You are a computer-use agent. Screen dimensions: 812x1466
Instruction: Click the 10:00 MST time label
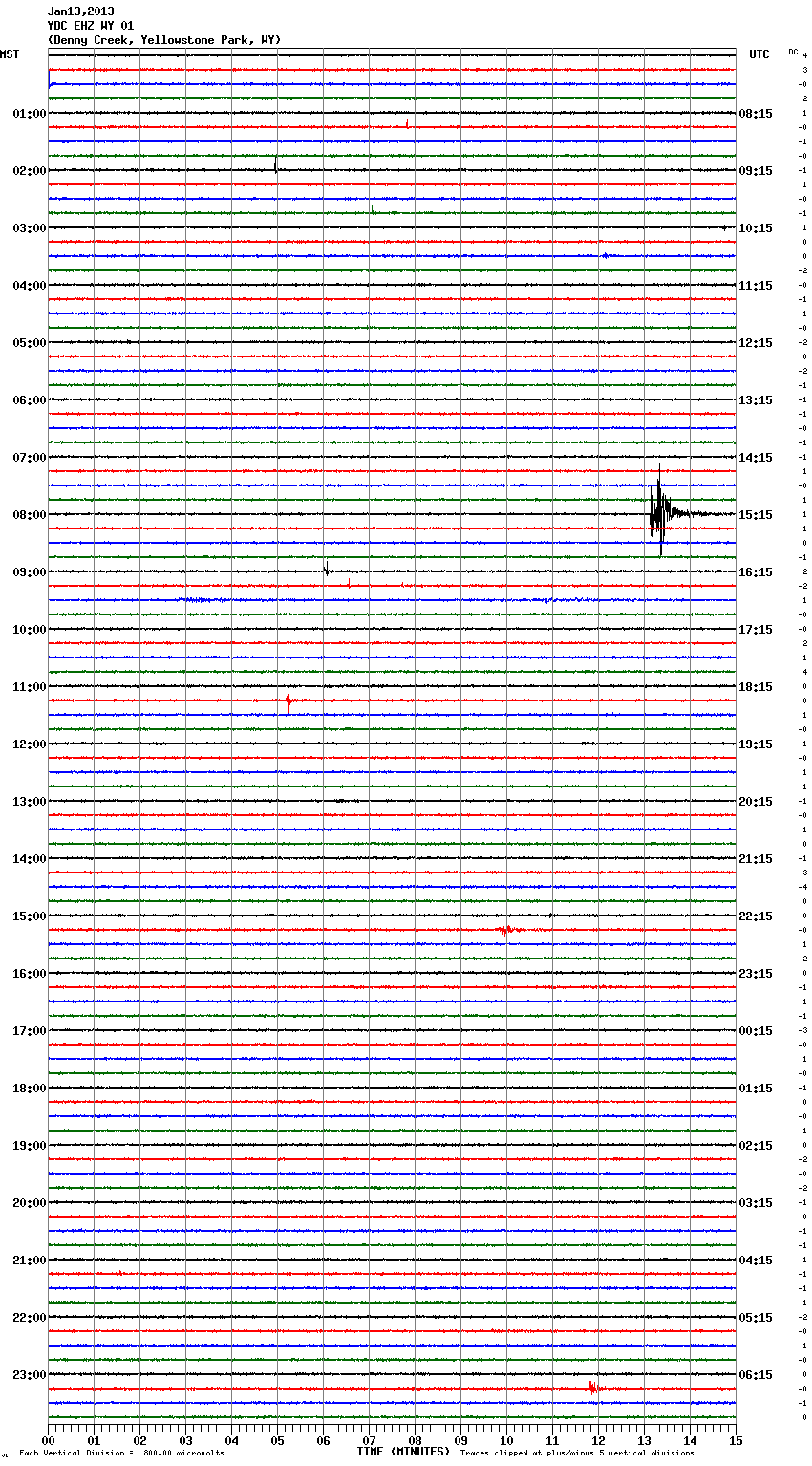[30, 630]
